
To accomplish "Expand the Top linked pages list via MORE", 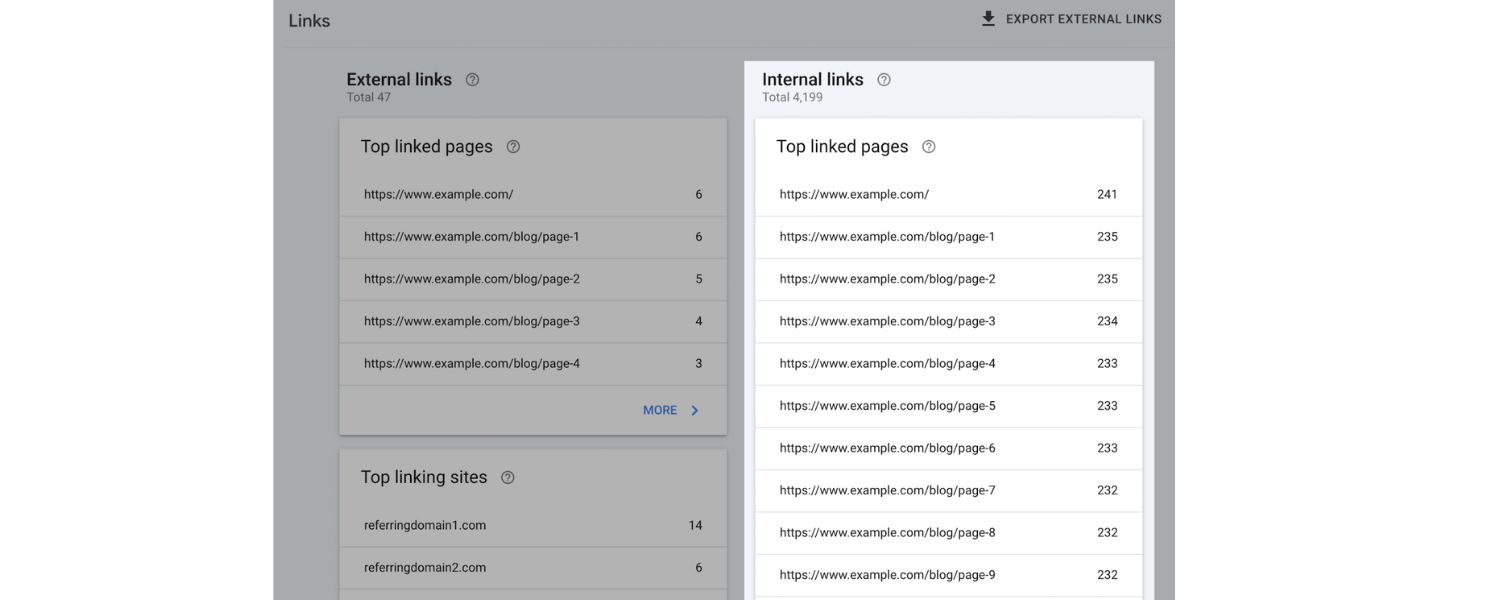I will tap(660, 409).
